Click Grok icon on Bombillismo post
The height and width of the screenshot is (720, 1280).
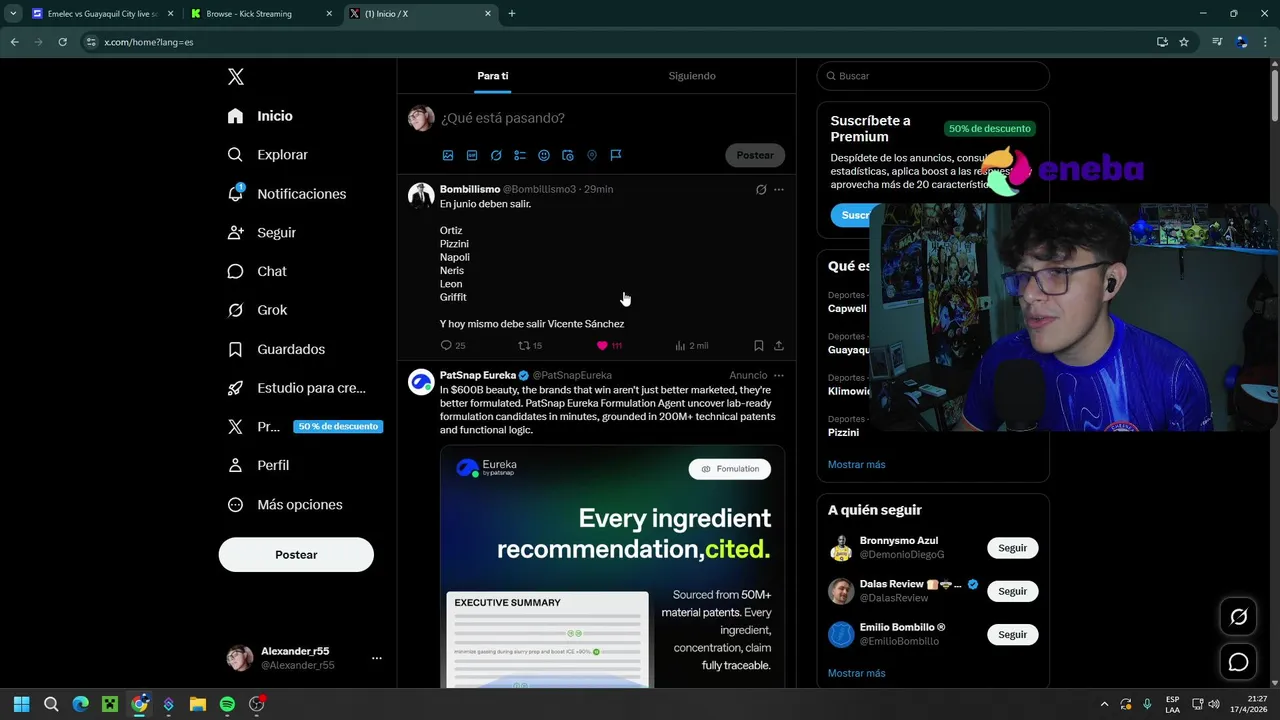click(x=761, y=189)
